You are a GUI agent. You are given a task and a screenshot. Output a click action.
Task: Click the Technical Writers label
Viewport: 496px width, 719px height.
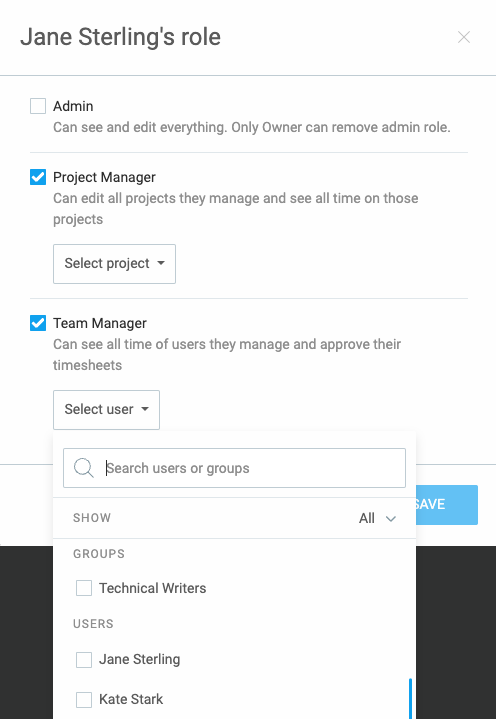pos(153,588)
